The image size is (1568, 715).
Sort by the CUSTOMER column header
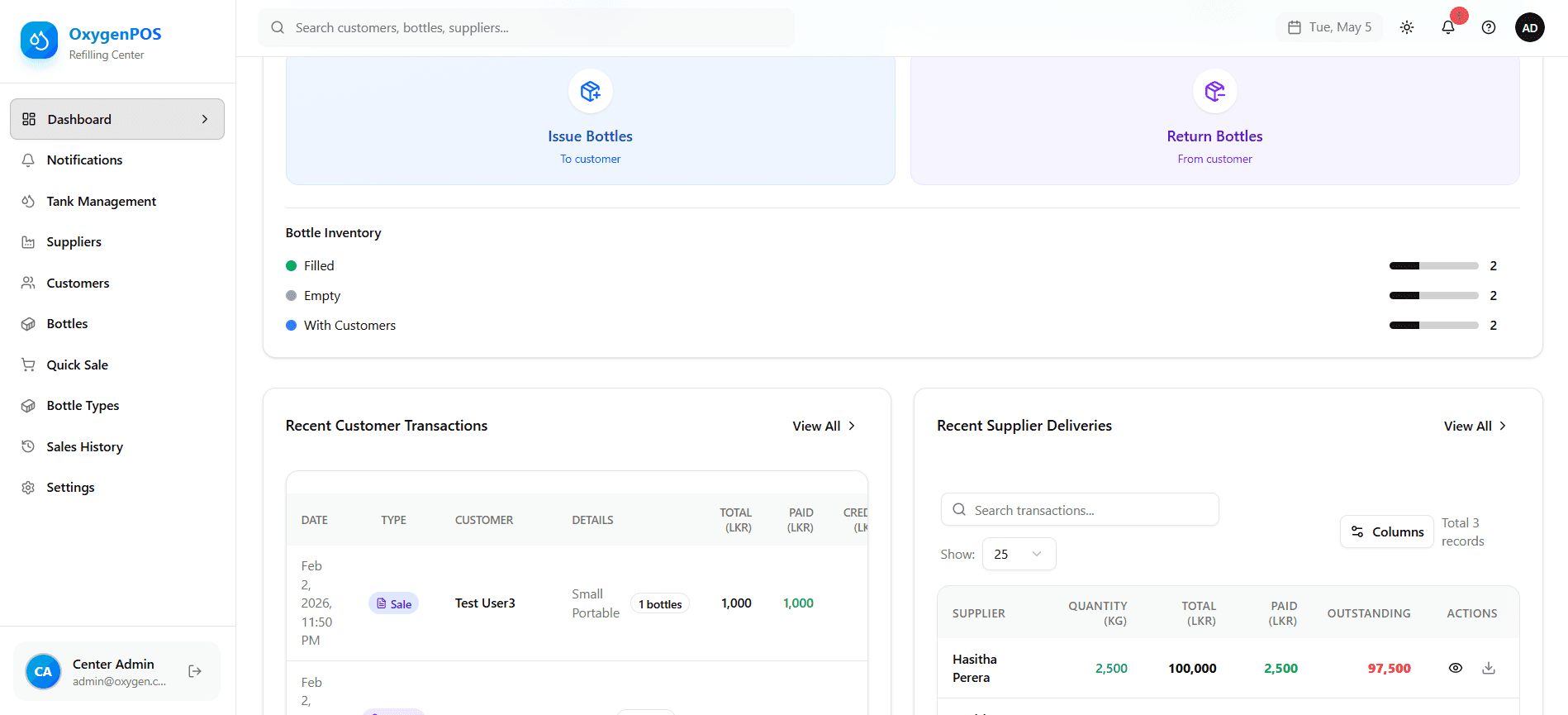coord(484,521)
